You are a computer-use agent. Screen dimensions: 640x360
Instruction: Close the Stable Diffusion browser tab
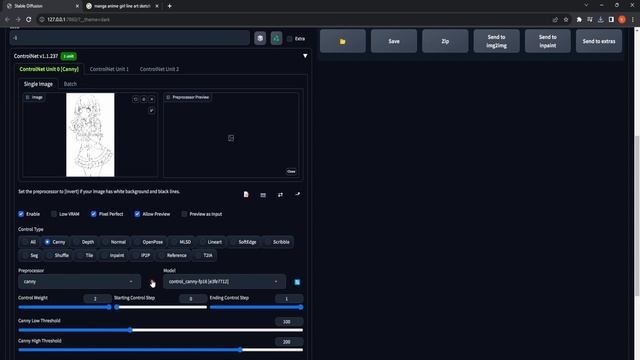[78, 6]
